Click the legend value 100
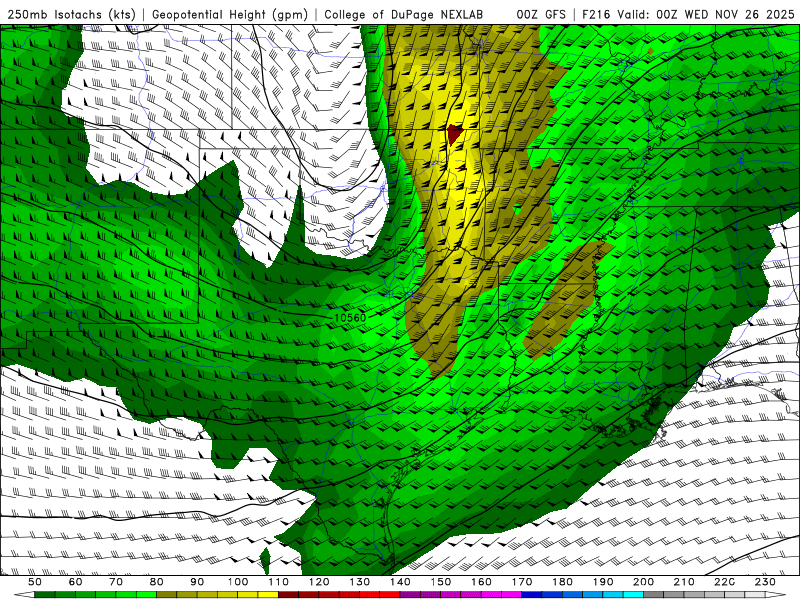 238,582
